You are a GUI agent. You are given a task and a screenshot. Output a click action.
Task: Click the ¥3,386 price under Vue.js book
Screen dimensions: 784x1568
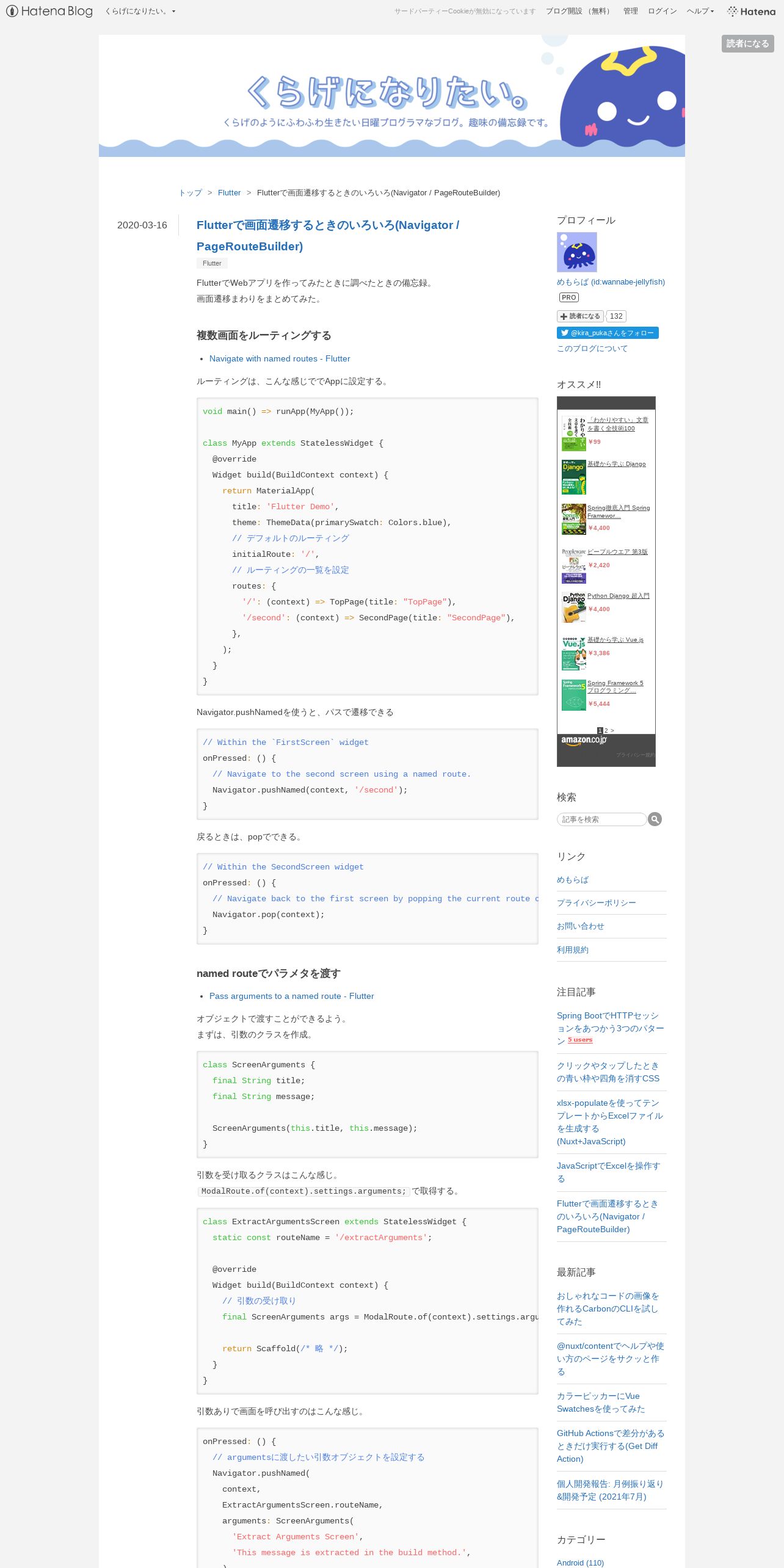tap(599, 653)
